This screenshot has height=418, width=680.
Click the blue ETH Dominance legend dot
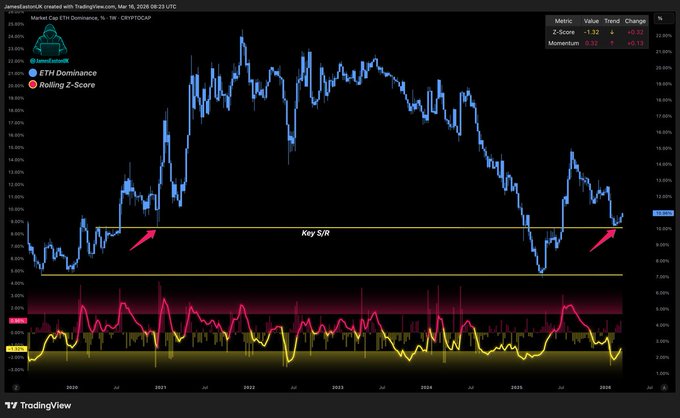(x=33, y=73)
